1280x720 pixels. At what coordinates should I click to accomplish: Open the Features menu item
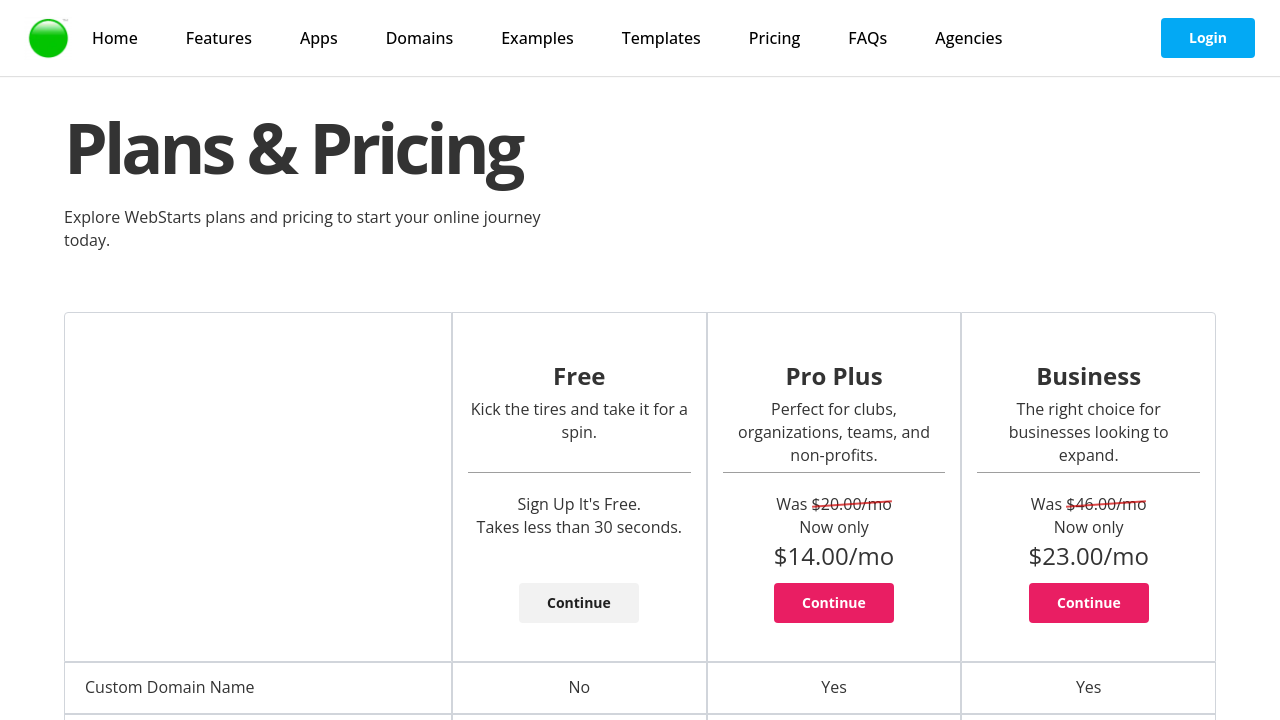(x=219, y=38)
